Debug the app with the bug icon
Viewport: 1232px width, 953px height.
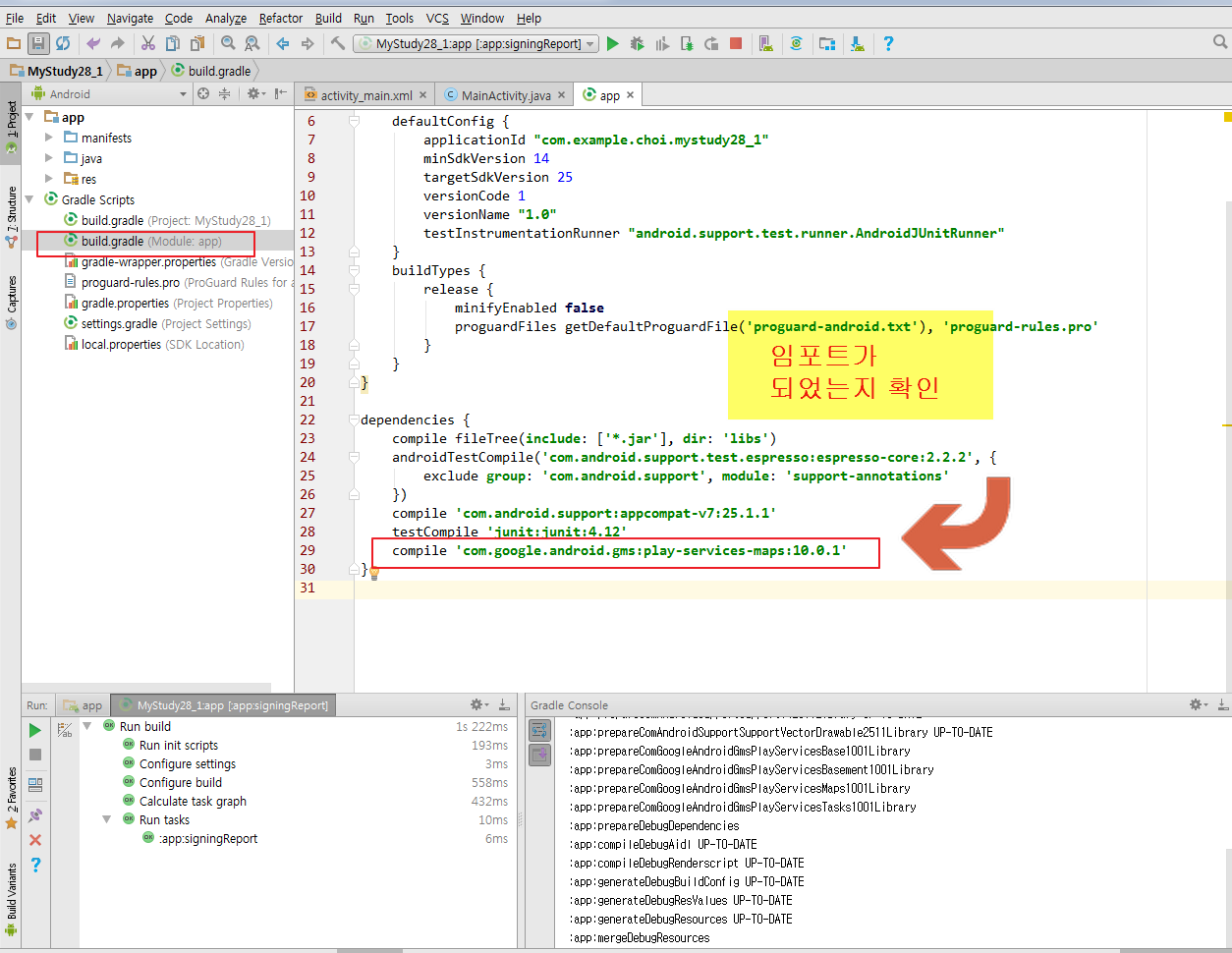[638, 43]
